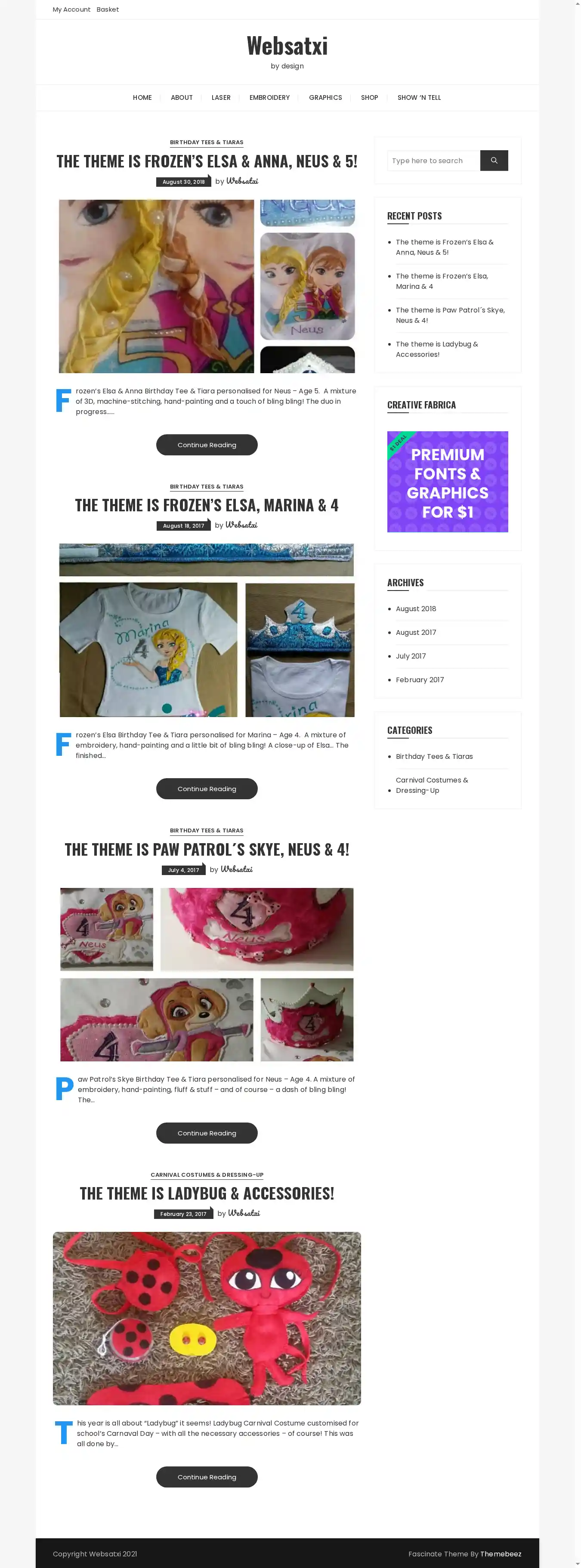The image size is (581, 1568).
Task: Open the August 18, 2017 date badge
Action: pyautogui.click(x=184, y=526)
